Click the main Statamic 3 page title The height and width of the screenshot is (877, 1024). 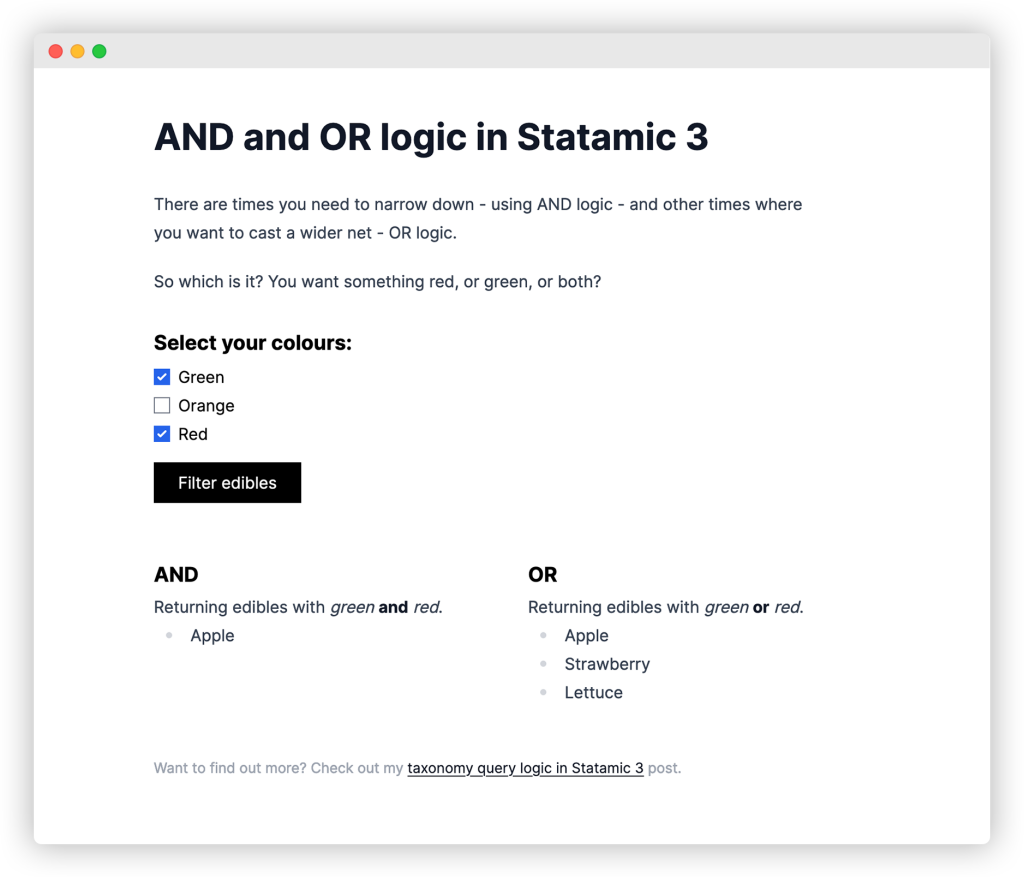pos(431,137)
